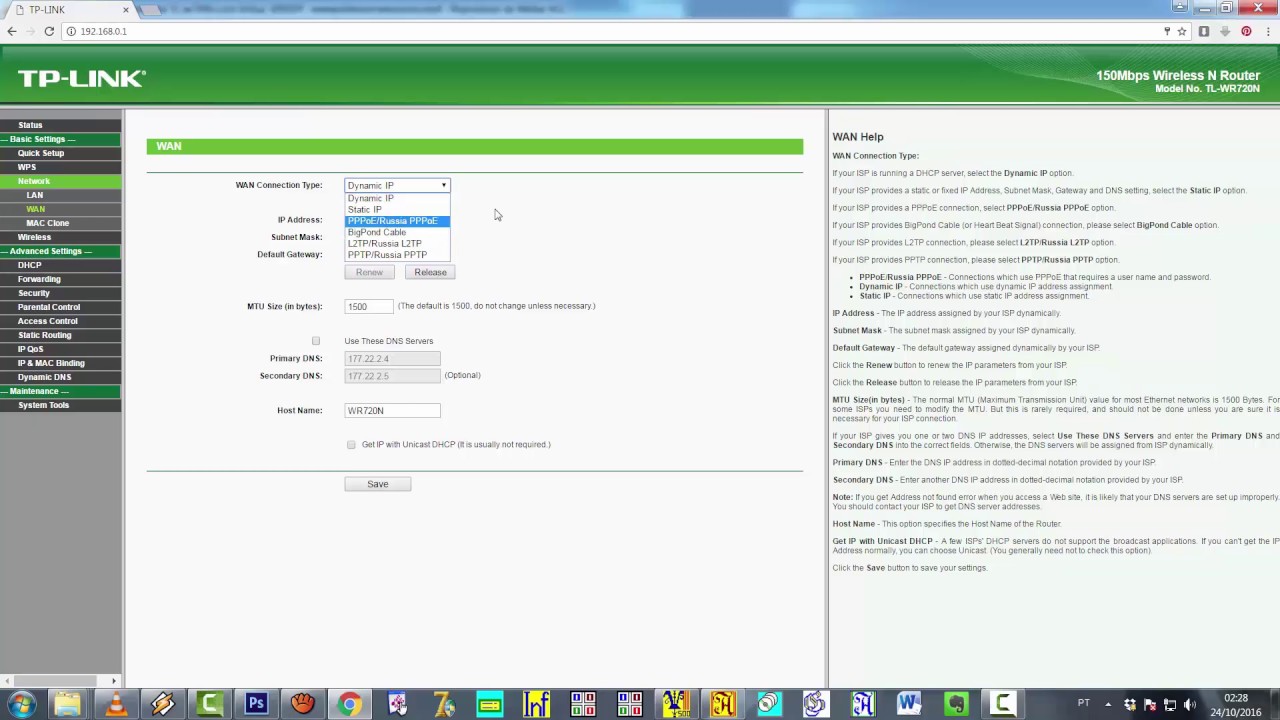Viewport: 1280px width, 720px height.
Task: Open the Chrome three-dot menu
Action: (1268, 31)
